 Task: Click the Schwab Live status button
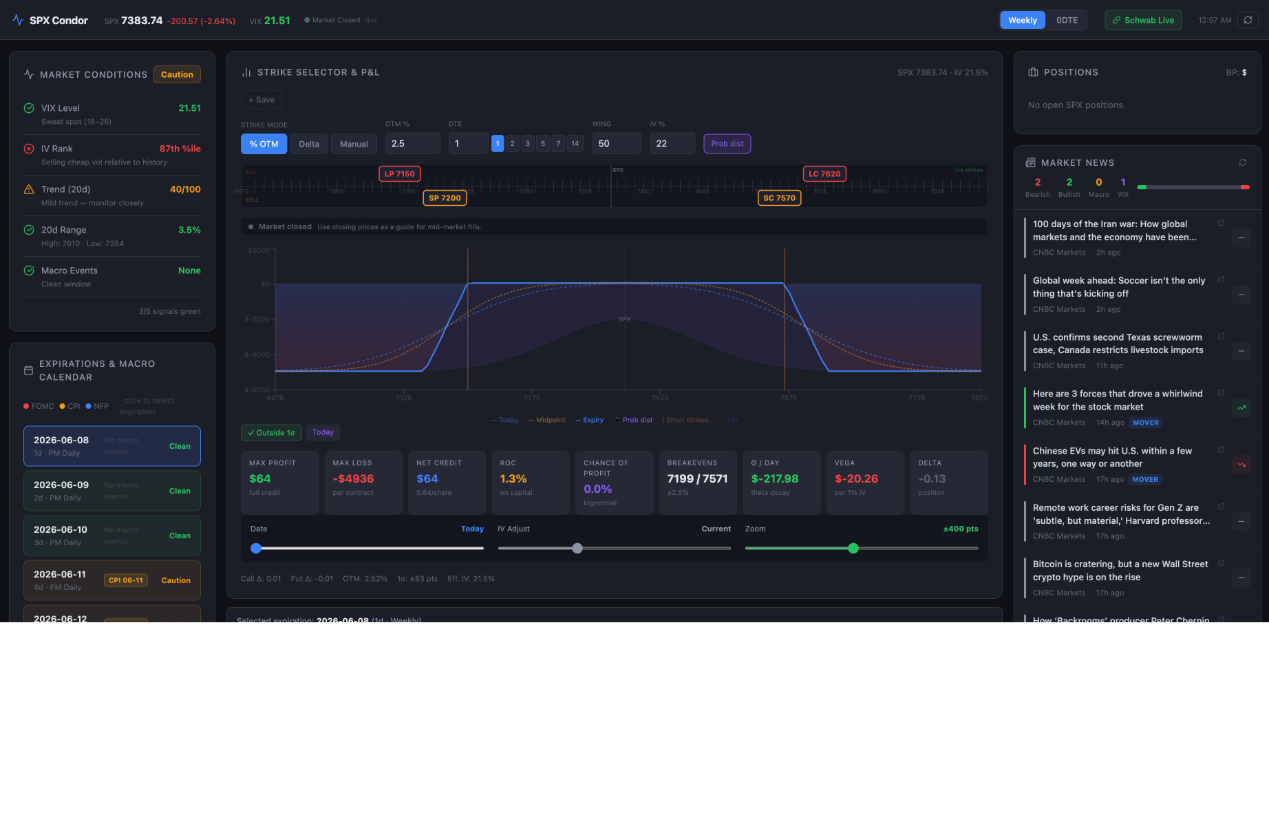tap(1143, 20)
